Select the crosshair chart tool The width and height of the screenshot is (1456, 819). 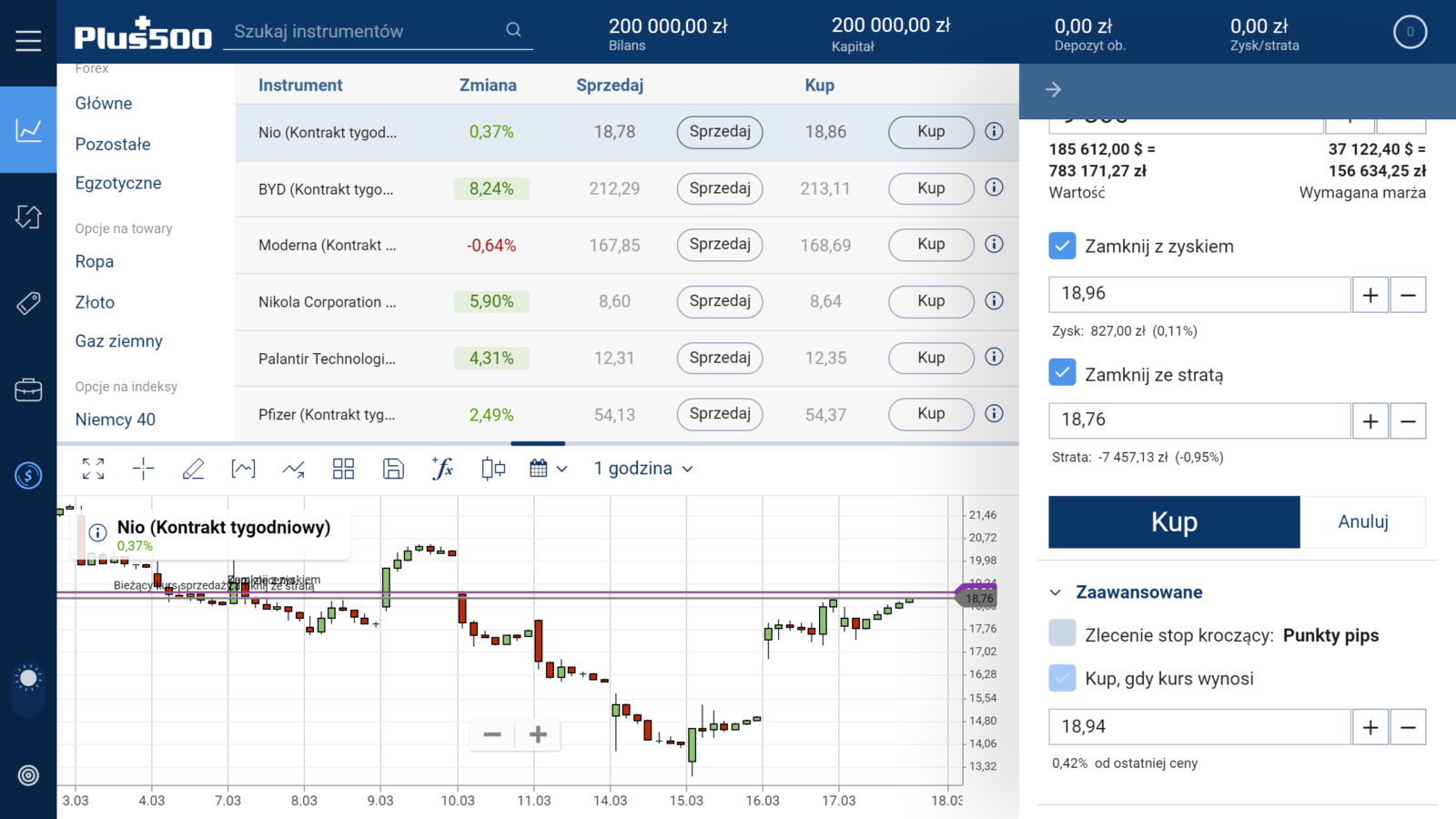[x=143, y=469]
